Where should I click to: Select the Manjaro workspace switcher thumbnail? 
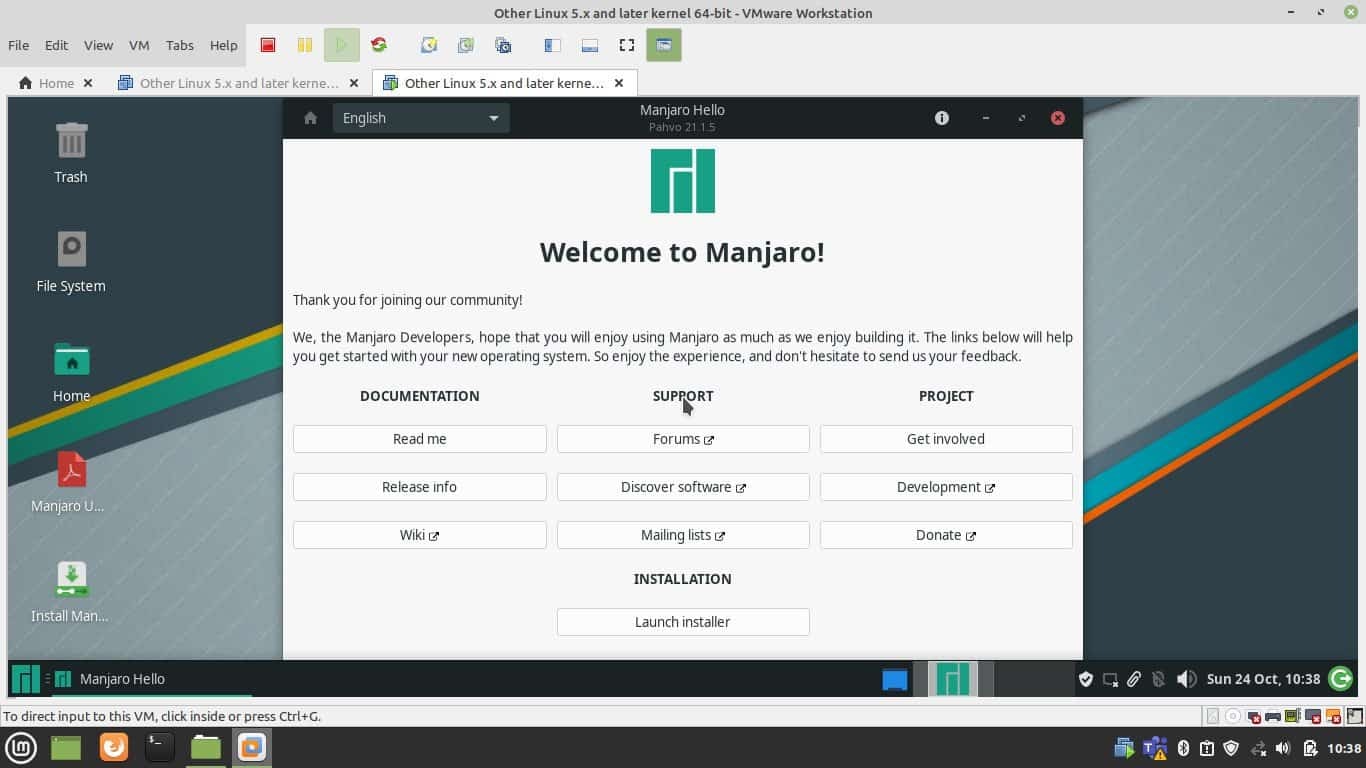952,679
